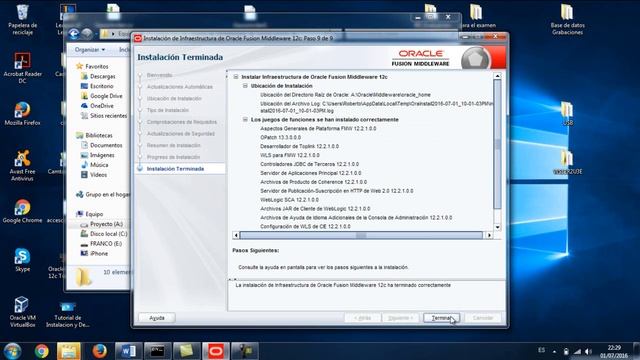This screenshot has height=360, width=640.
Task: Select 'Bienvenido' step in installer sidebar
Action: pos(159,75)
